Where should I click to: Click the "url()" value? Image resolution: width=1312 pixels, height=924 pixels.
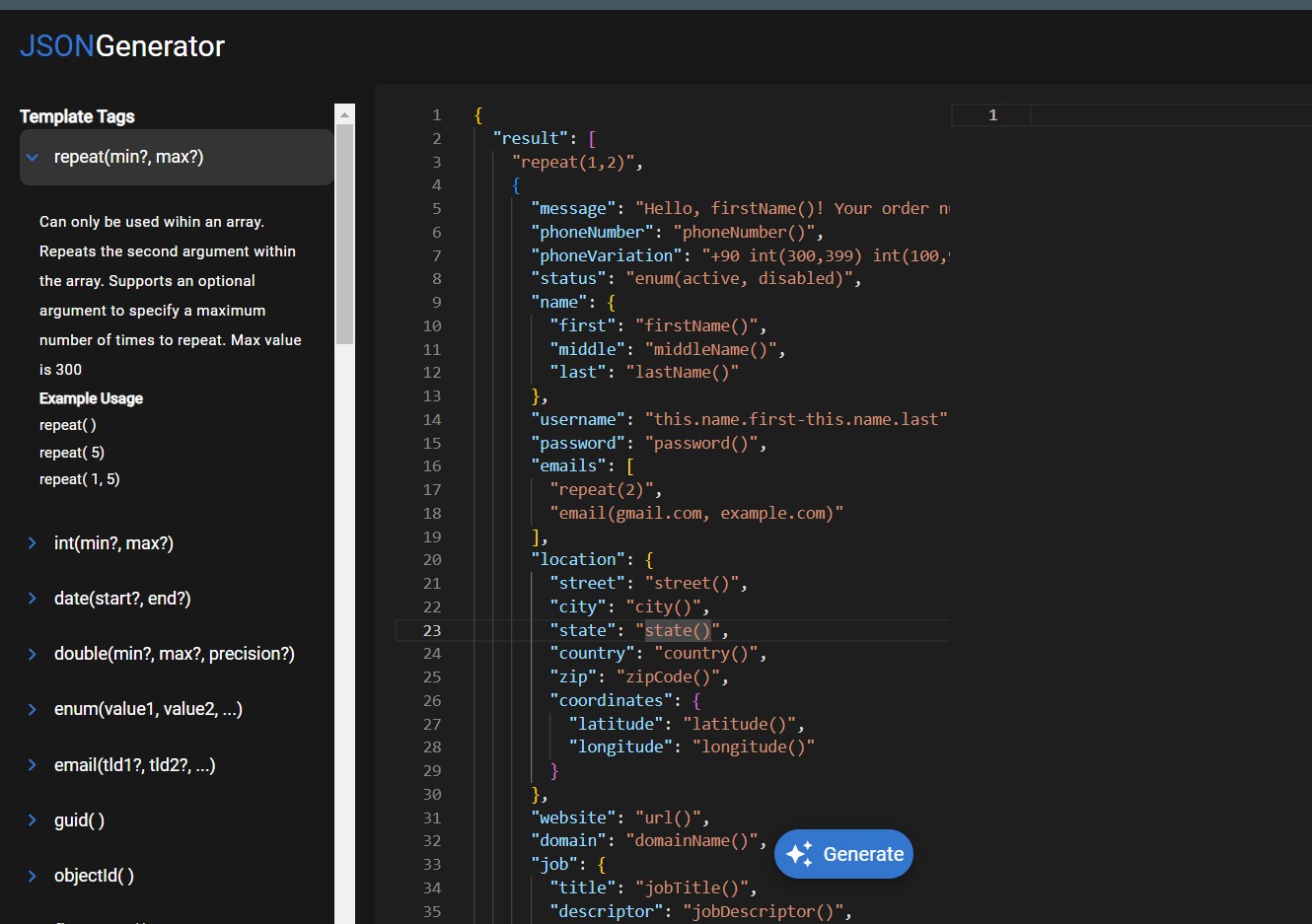pos(668,818)
